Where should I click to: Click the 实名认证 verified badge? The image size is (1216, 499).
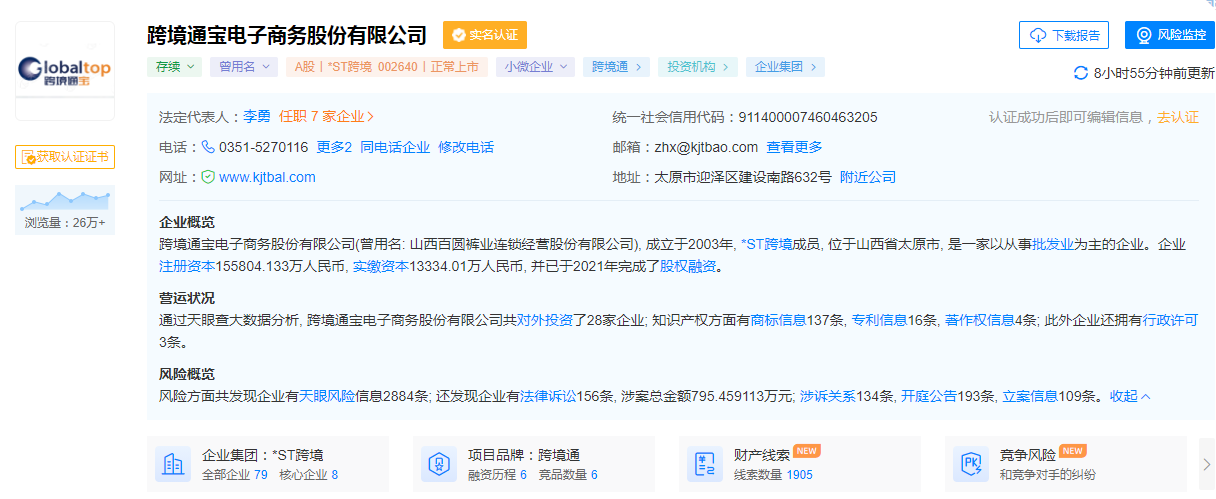(485, 35)
